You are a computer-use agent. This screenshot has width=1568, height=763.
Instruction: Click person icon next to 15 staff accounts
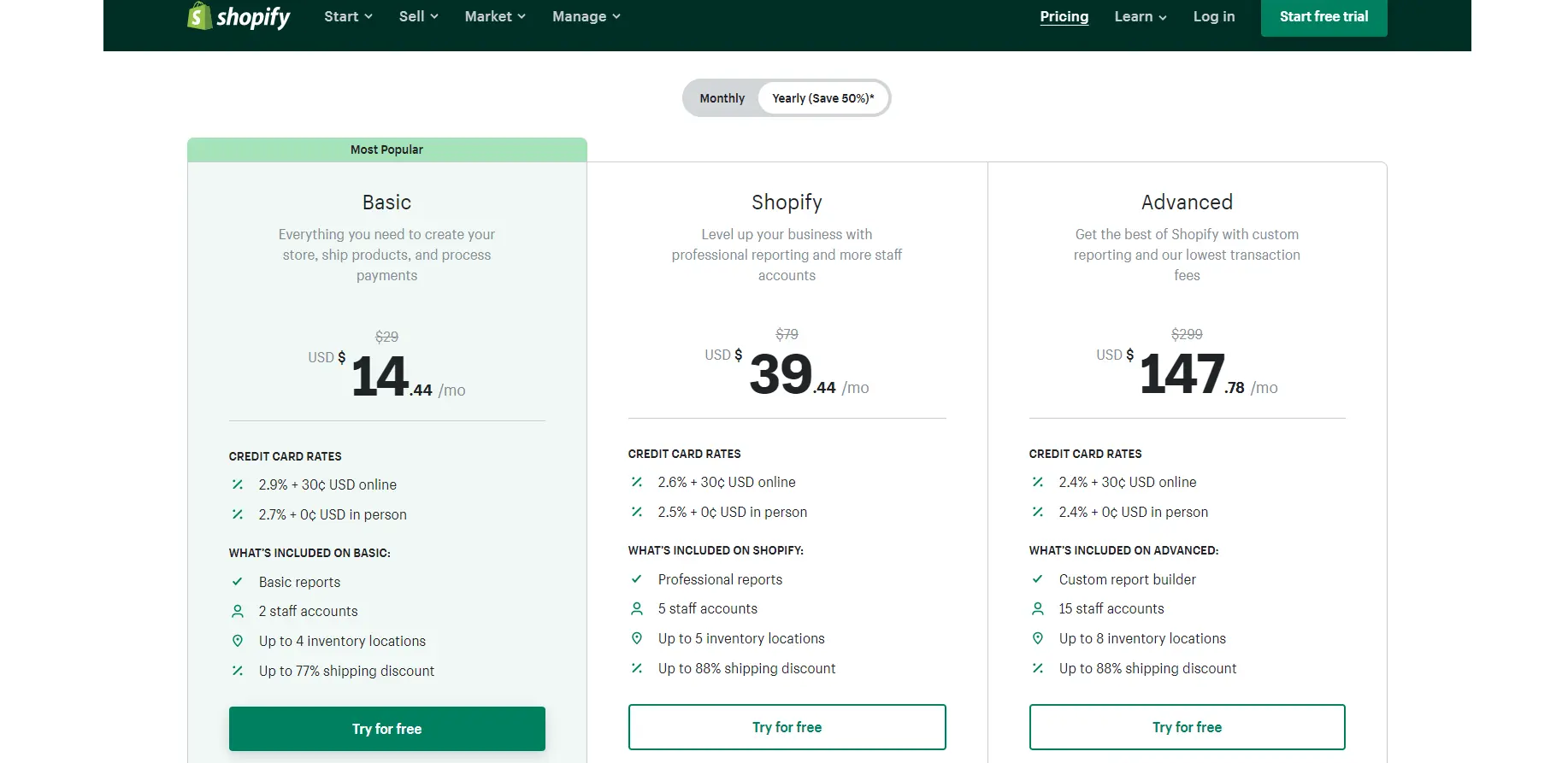tap(1038, 608)
